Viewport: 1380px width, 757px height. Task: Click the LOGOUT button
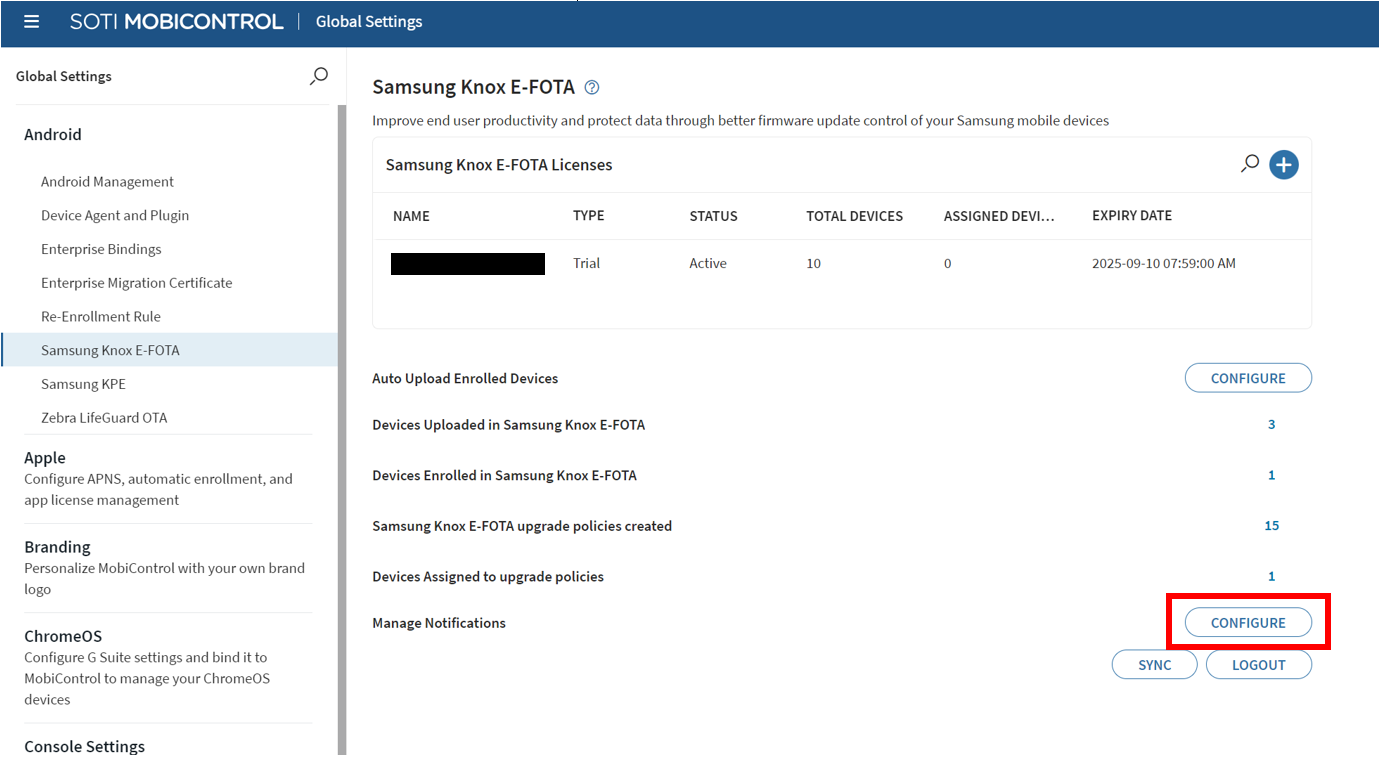click(1258, 665)
